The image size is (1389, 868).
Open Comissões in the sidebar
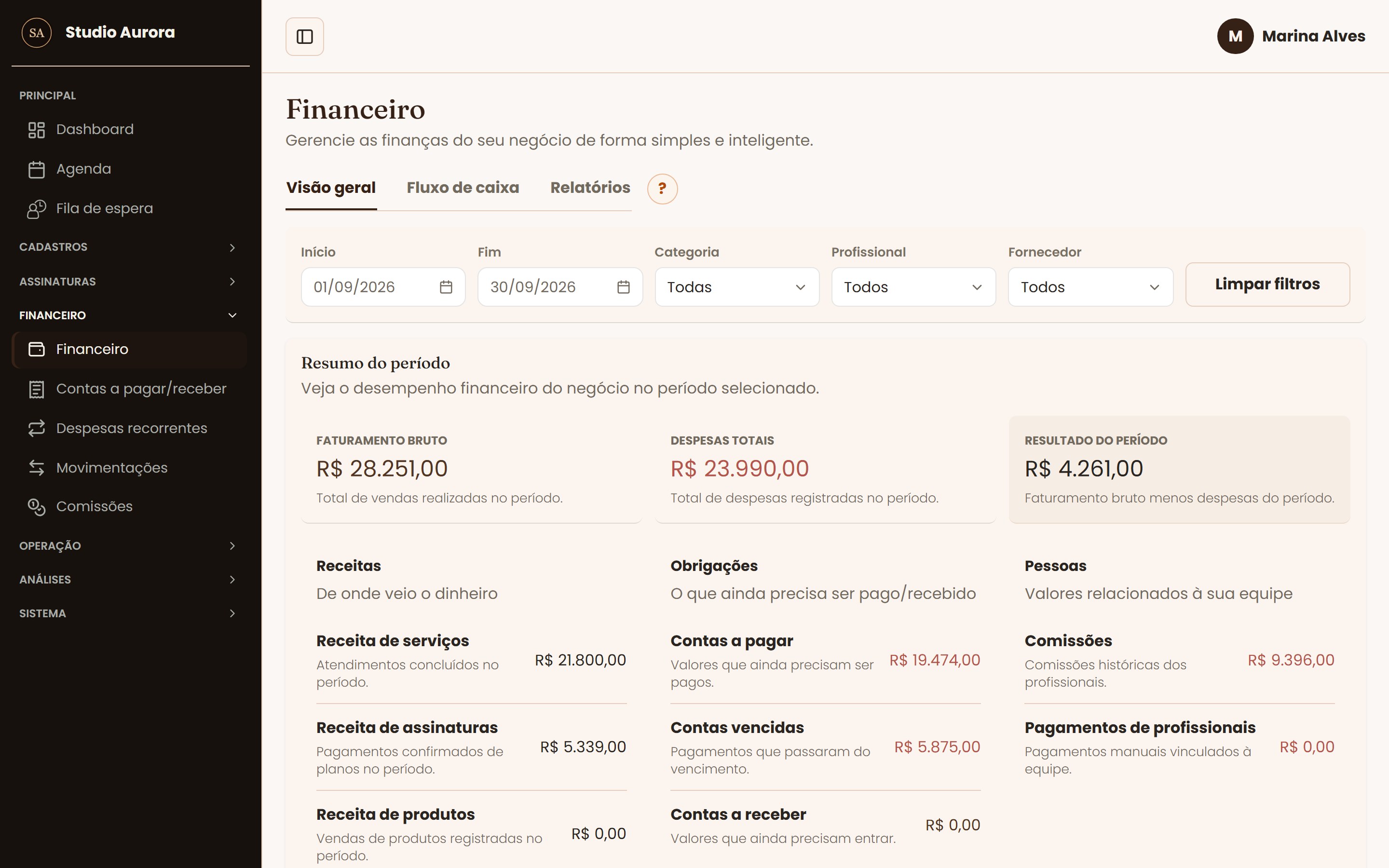129,507
